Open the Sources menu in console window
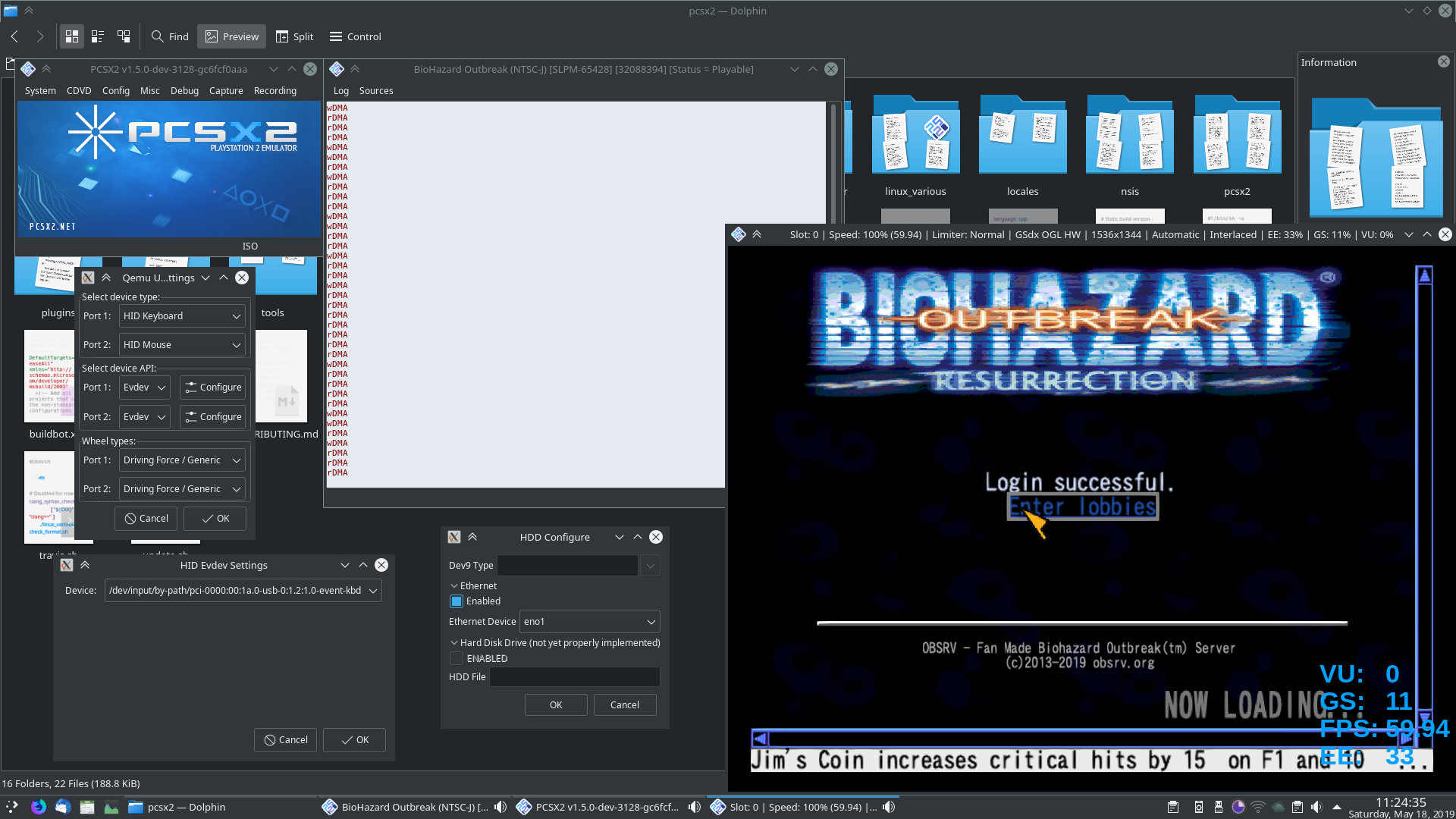This screenshot has height=819, width=1456. tap(376, 91)
